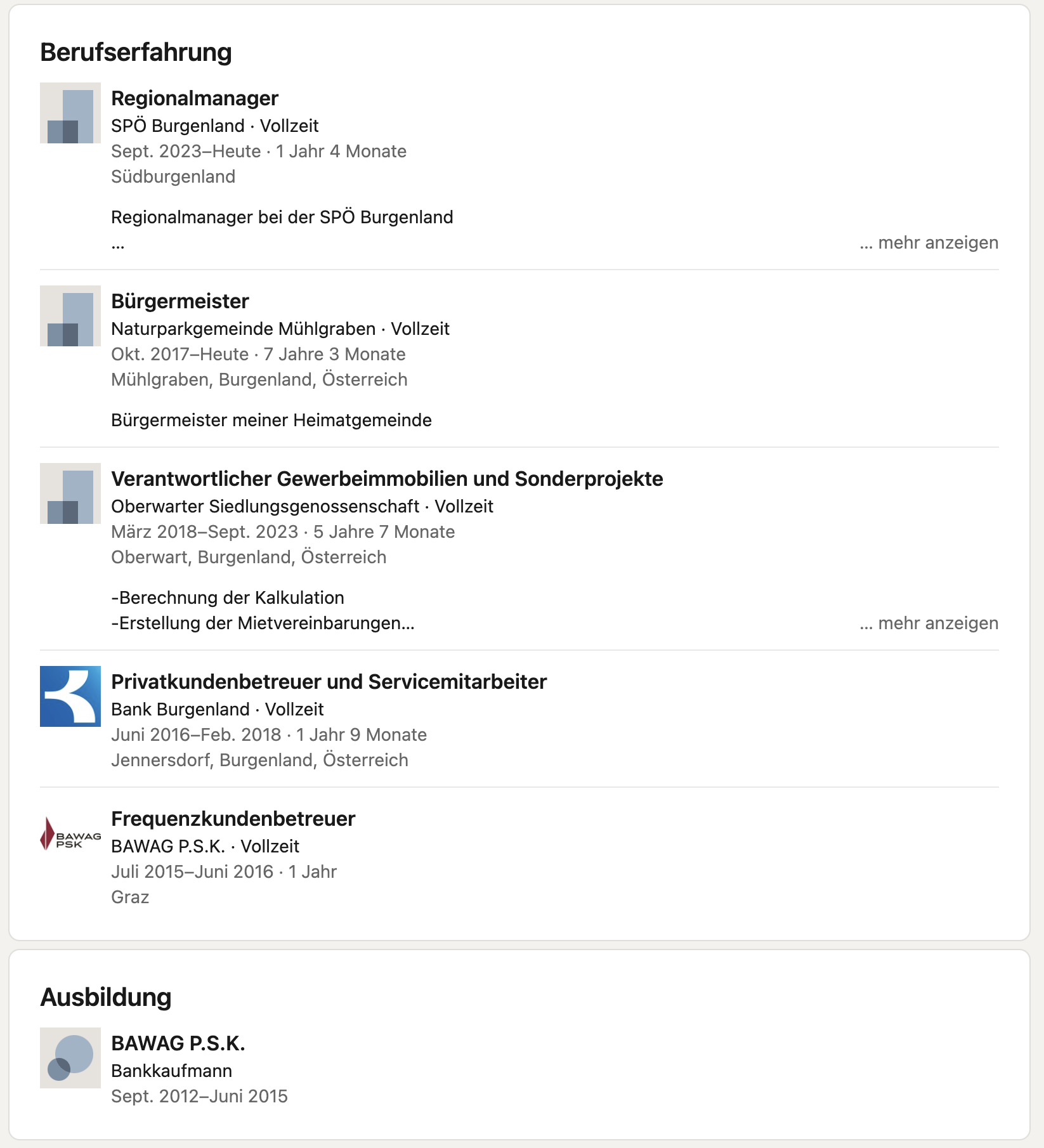The width and height of the screenshot is (1044, 1148).
Task: Click the Ausbildung section heading
Action: point(106,997)
